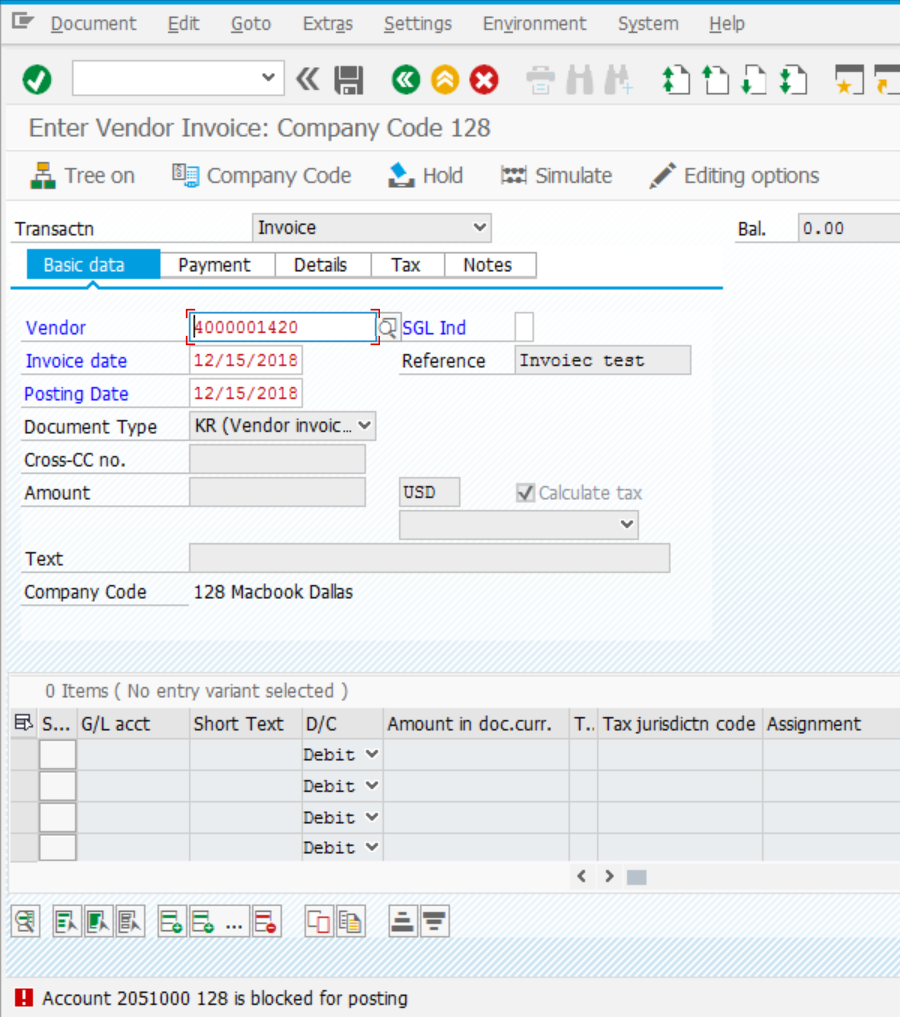Click the Find binoculars icon

[x=580, y=80]
